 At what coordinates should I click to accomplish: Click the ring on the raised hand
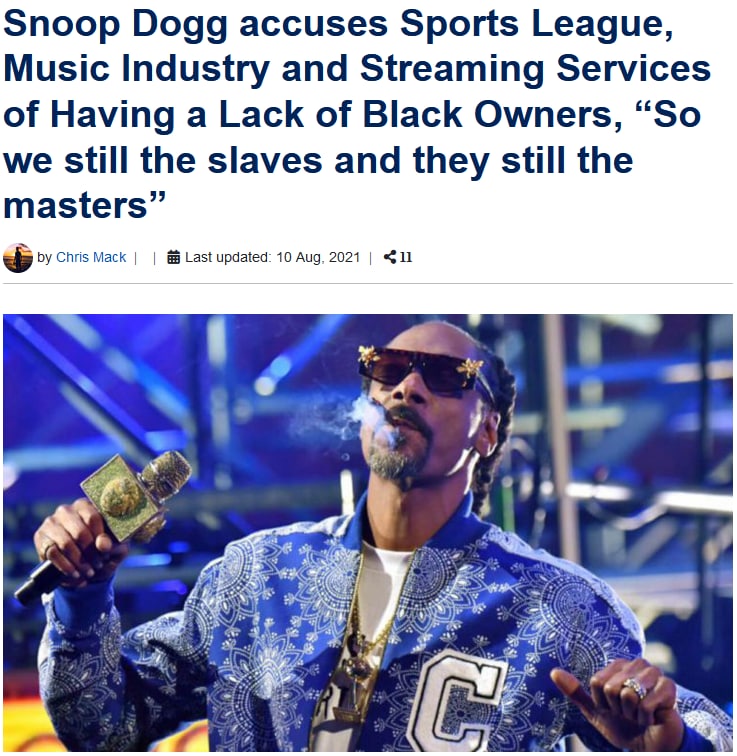click(636, 687)
